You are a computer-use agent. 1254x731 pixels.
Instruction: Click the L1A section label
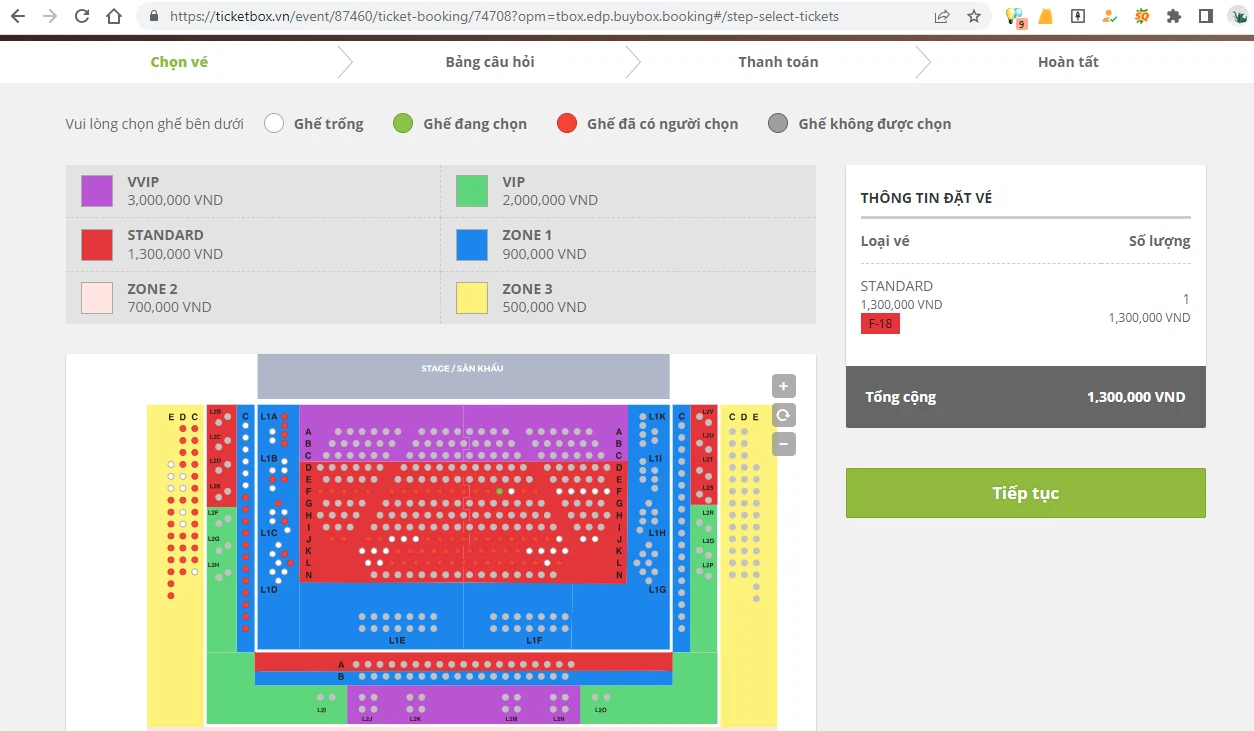[x=269, y=416]
